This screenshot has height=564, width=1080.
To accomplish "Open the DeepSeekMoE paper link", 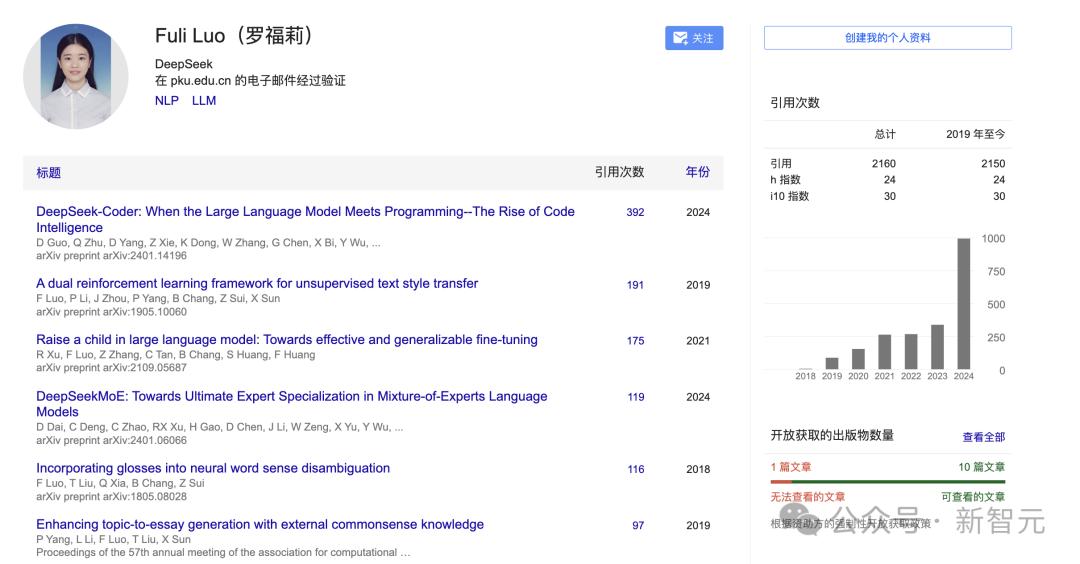I will [x=291, y=397].
